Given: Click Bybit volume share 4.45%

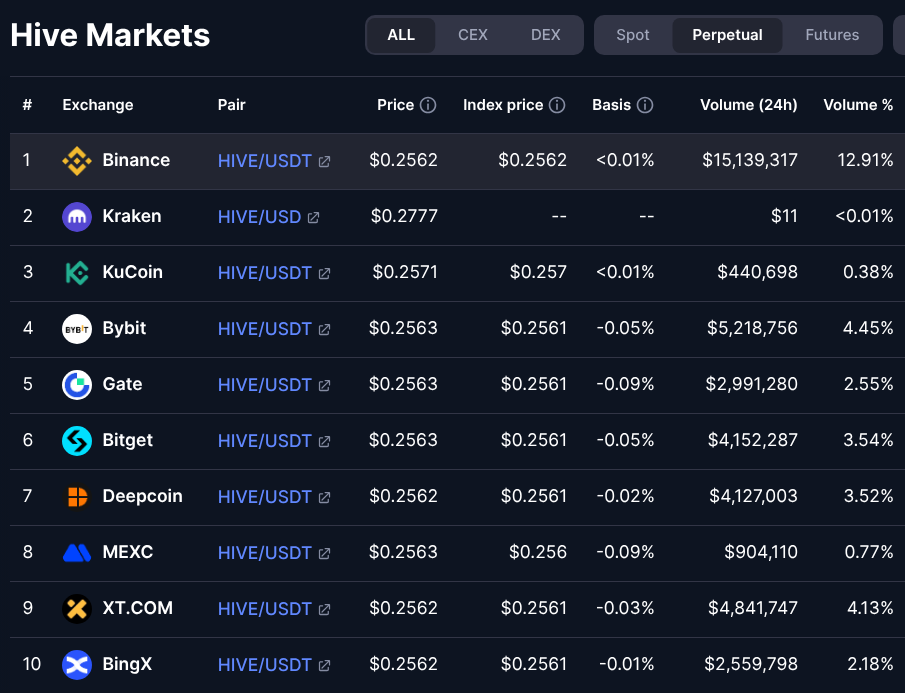Looking at the screenshot, I should 868,328.
